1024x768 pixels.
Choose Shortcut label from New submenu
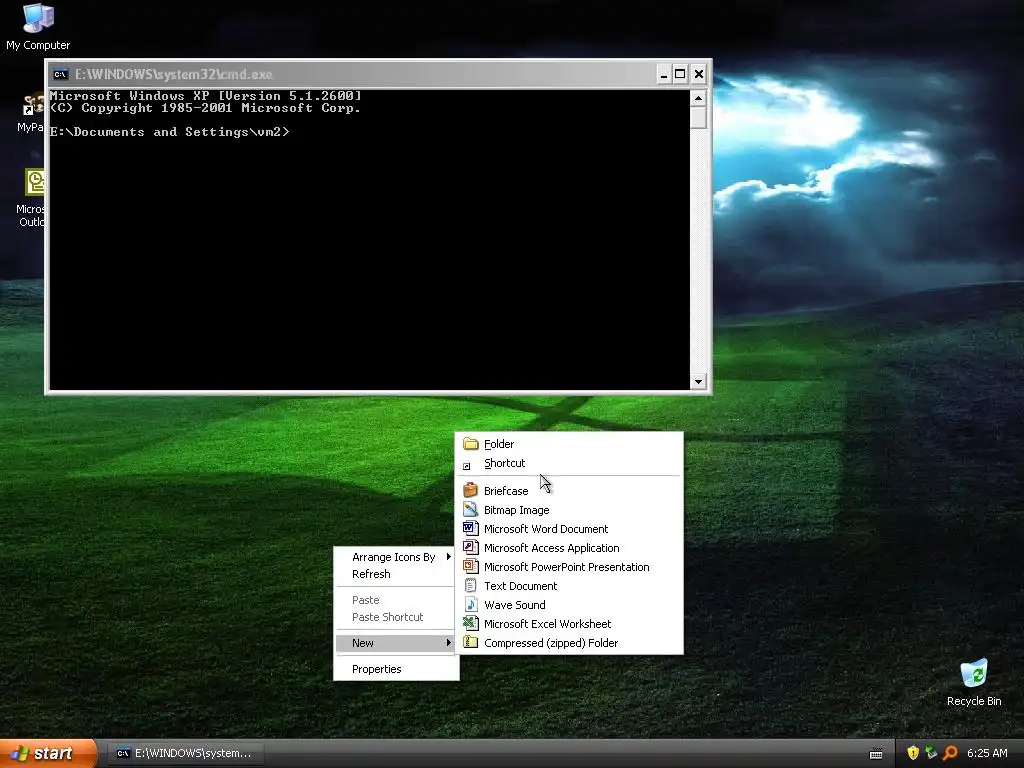(504, 463)
